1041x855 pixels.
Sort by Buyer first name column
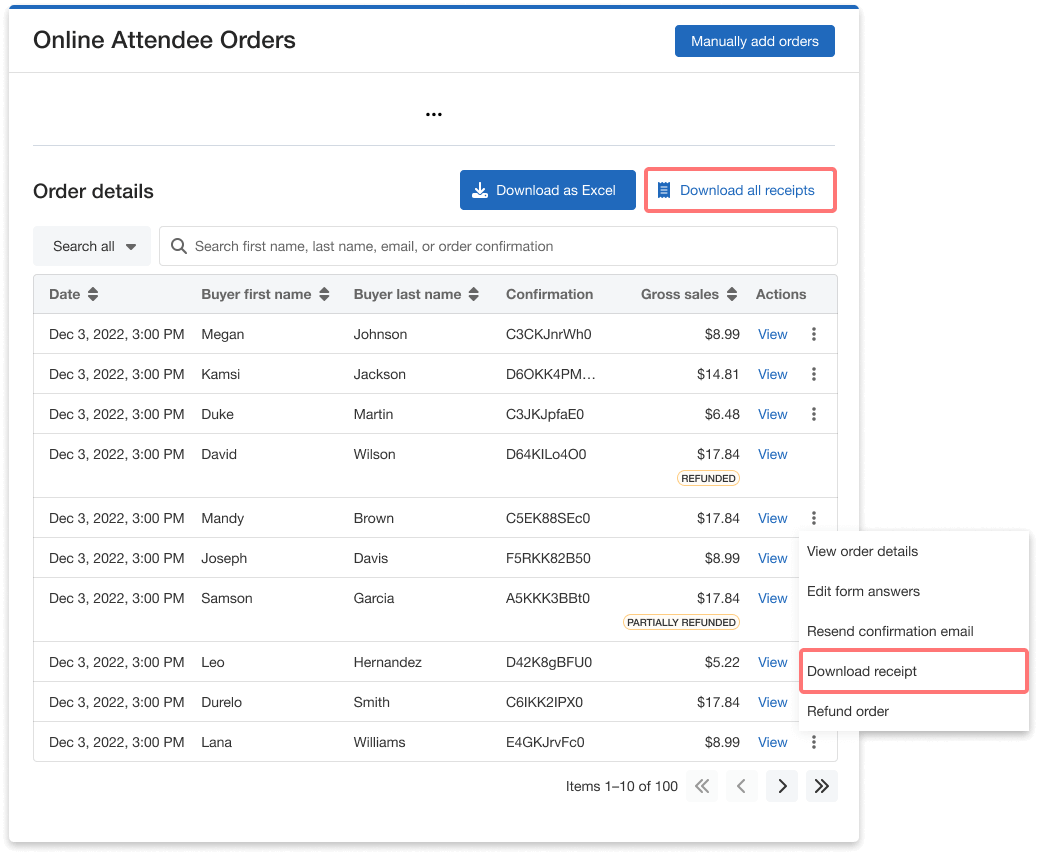pos(323,295)
